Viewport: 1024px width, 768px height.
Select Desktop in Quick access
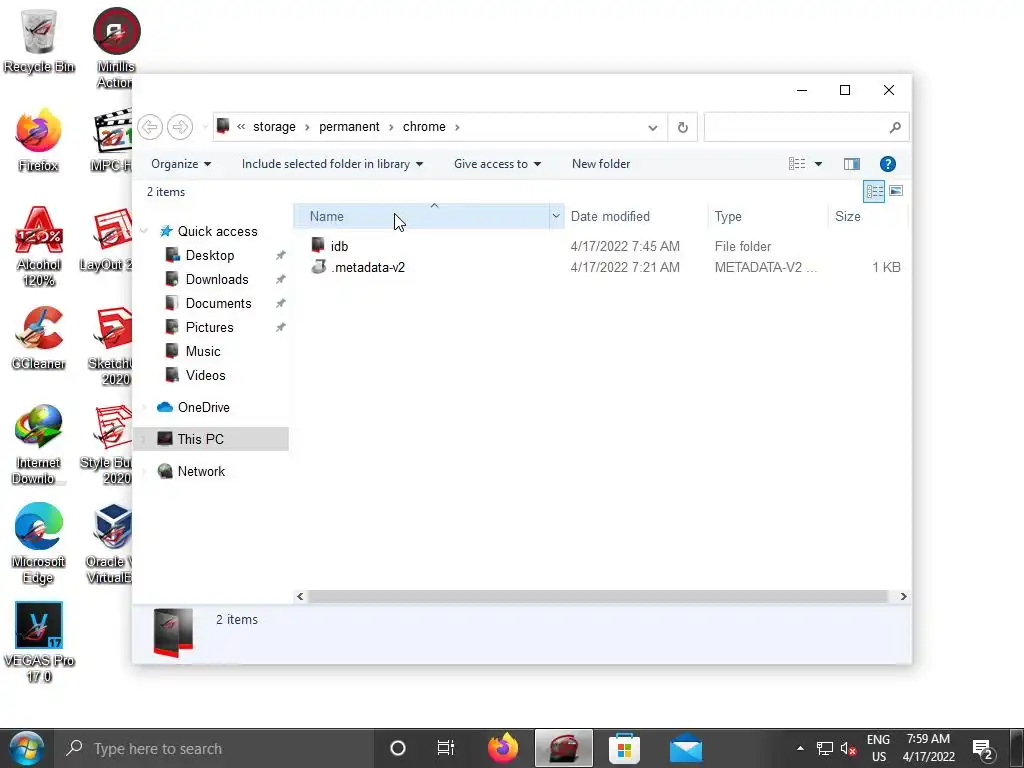click(x=210, y=255)
